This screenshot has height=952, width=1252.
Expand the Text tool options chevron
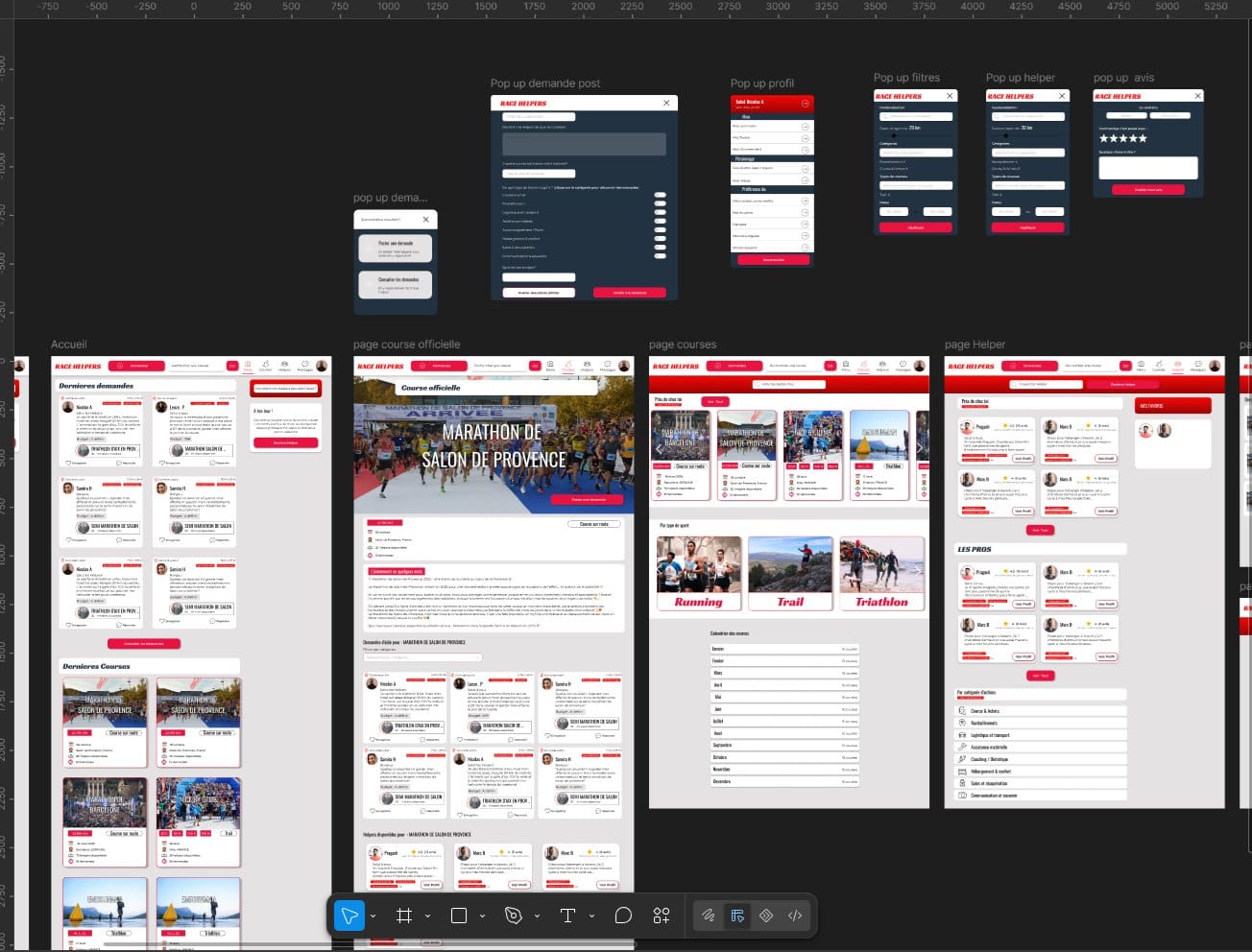point(591,916)
